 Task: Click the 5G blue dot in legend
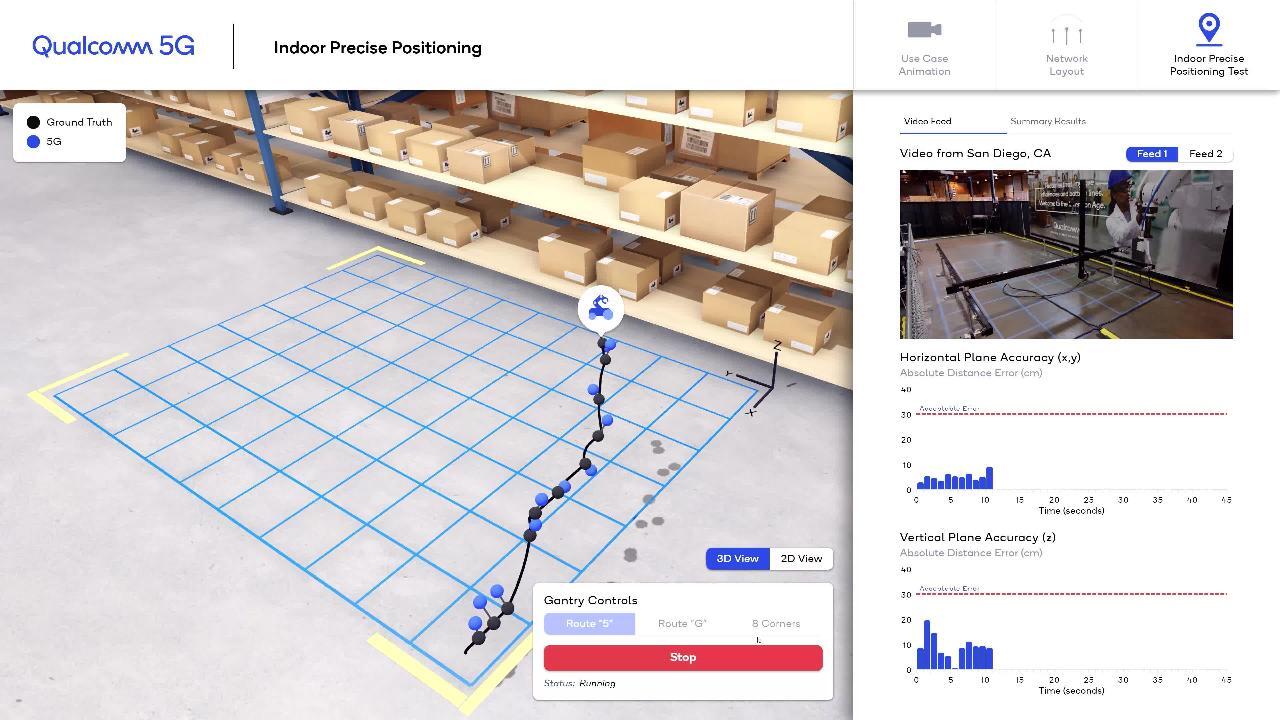[33, 141]
